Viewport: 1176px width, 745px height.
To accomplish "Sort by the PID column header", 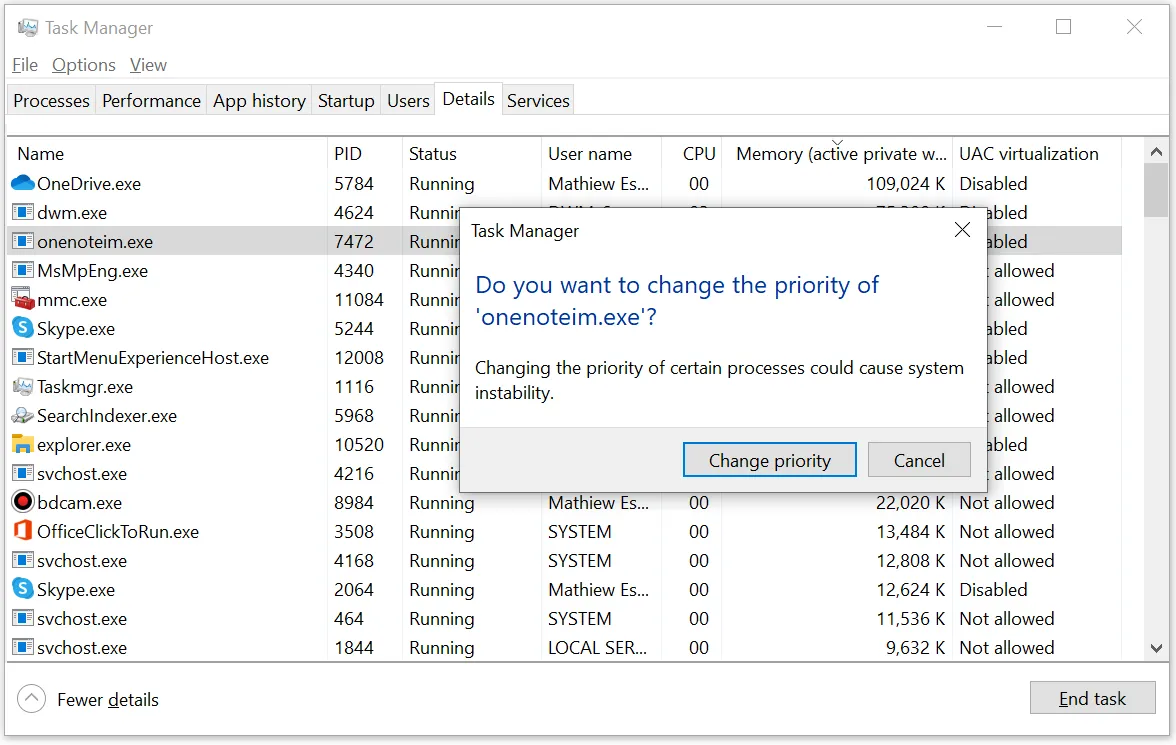I will pyautogui.click(x=364, y=154).
